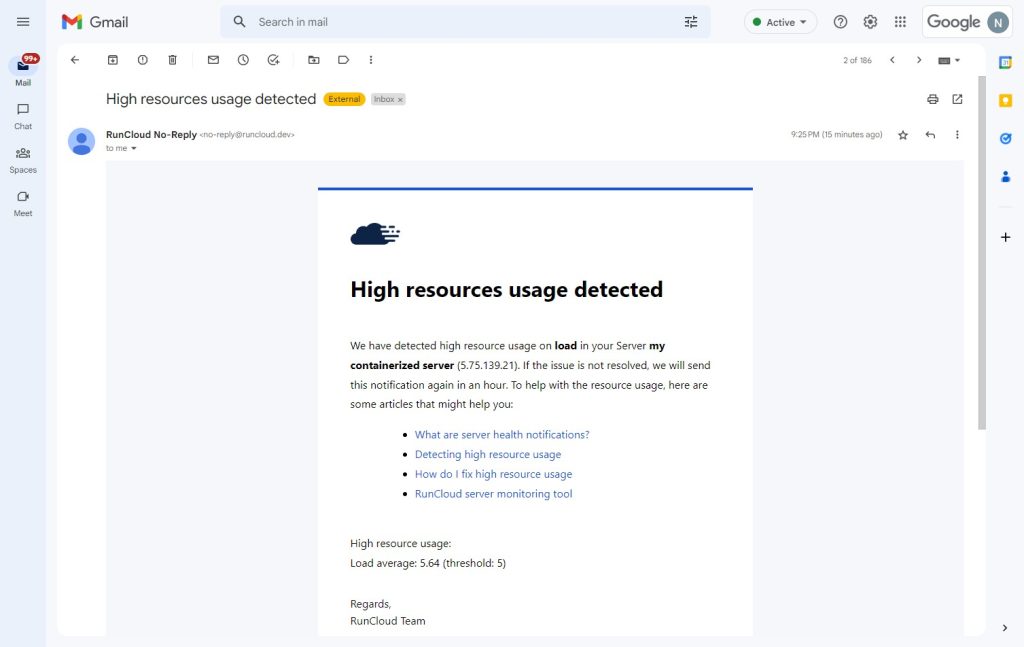Open Google Keep side panel
The width and height of the screenshot is (1024, 647).
pyautogui.click(x=1006, y=101)
